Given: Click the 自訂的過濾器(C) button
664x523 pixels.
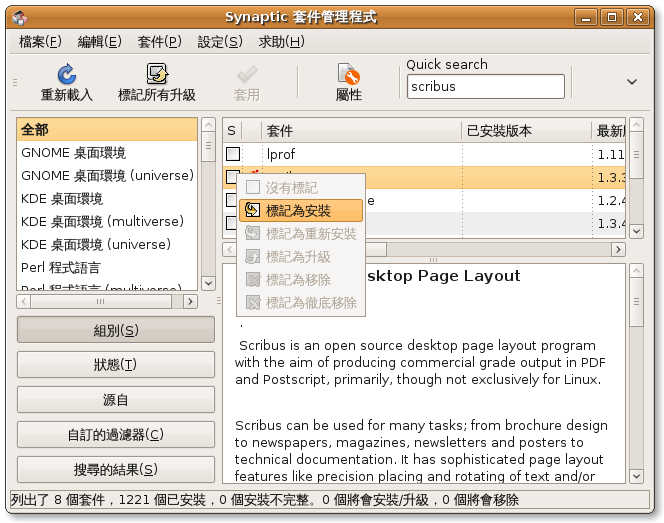Looking at the screenshot, I should [116, 434].
